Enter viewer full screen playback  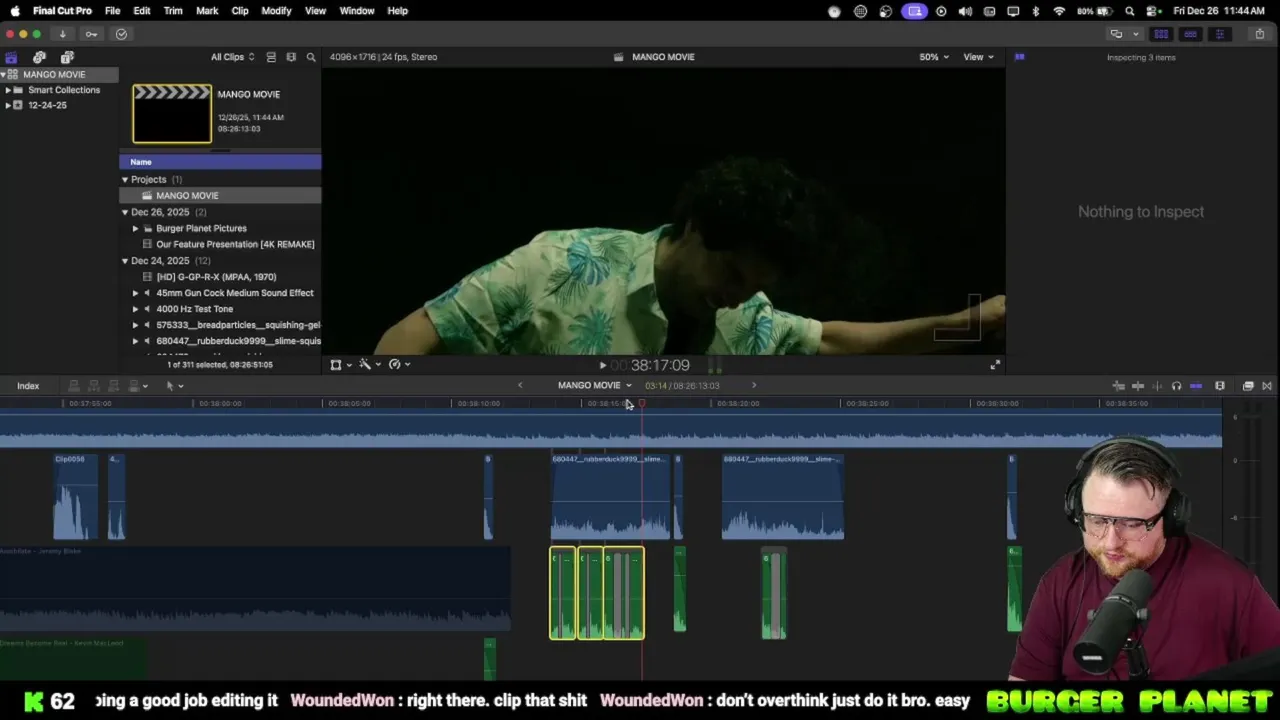pyautogui.click(x=995, y=365)
